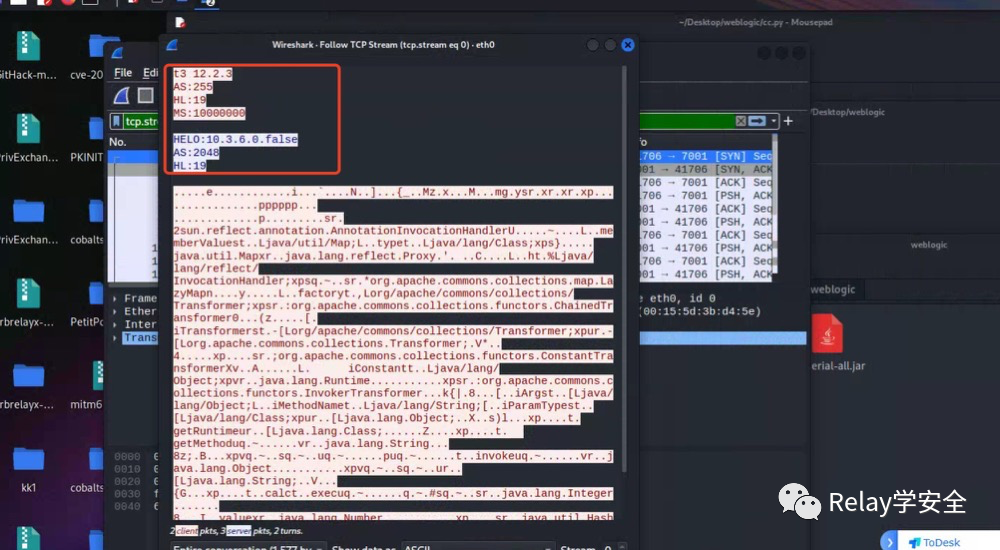1000x550 pixels.
Task: Click the Mousepad document icon
Action: [x=180, y=23]
